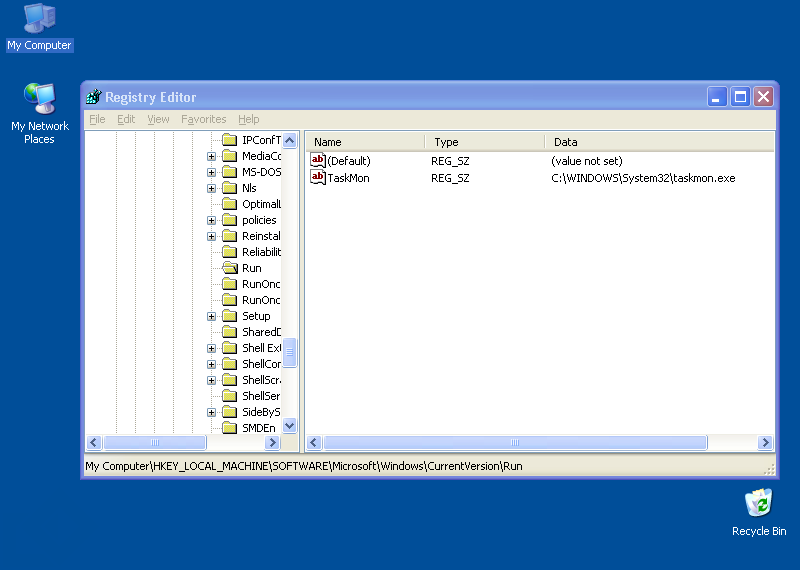Expand the policies registry key
This screenshot has width=800, height=570.
pos(211,220)
